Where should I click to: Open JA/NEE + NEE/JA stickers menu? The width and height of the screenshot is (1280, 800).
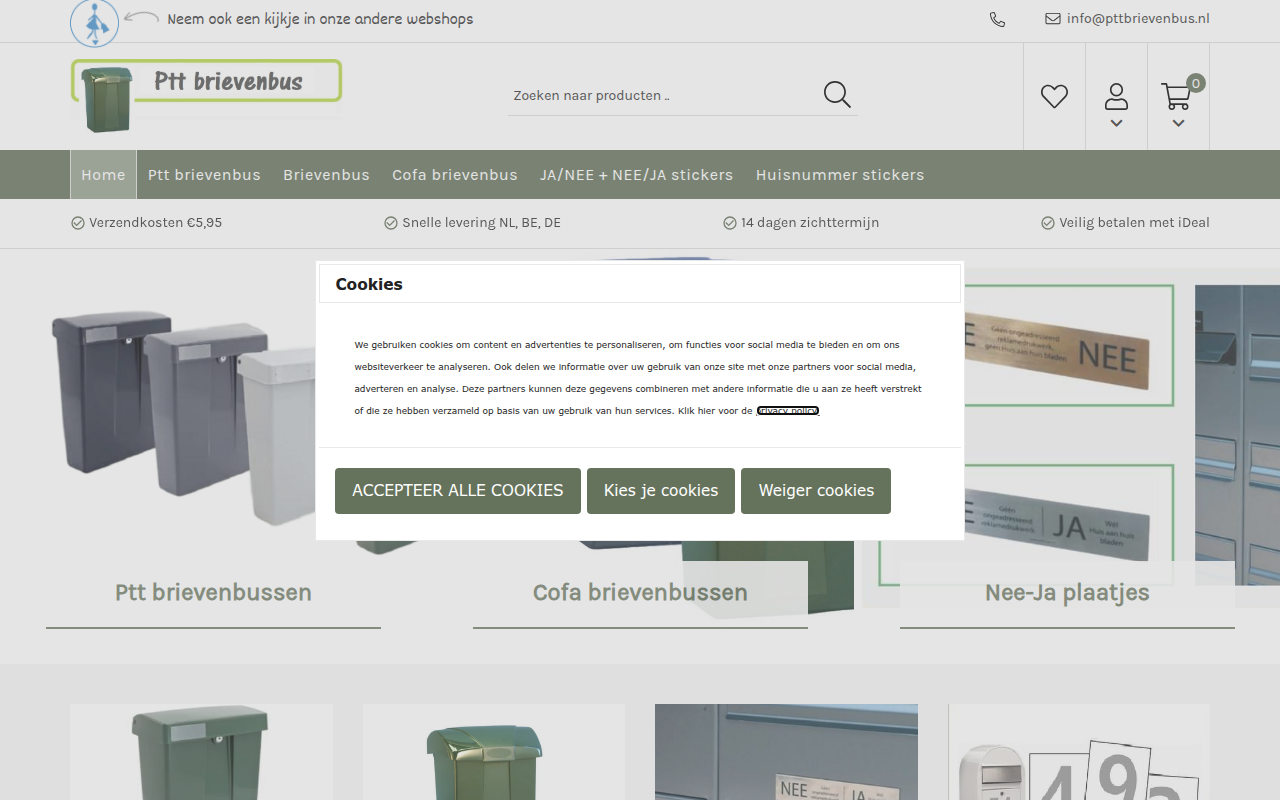pyautogui.click(x=637, y=175)
